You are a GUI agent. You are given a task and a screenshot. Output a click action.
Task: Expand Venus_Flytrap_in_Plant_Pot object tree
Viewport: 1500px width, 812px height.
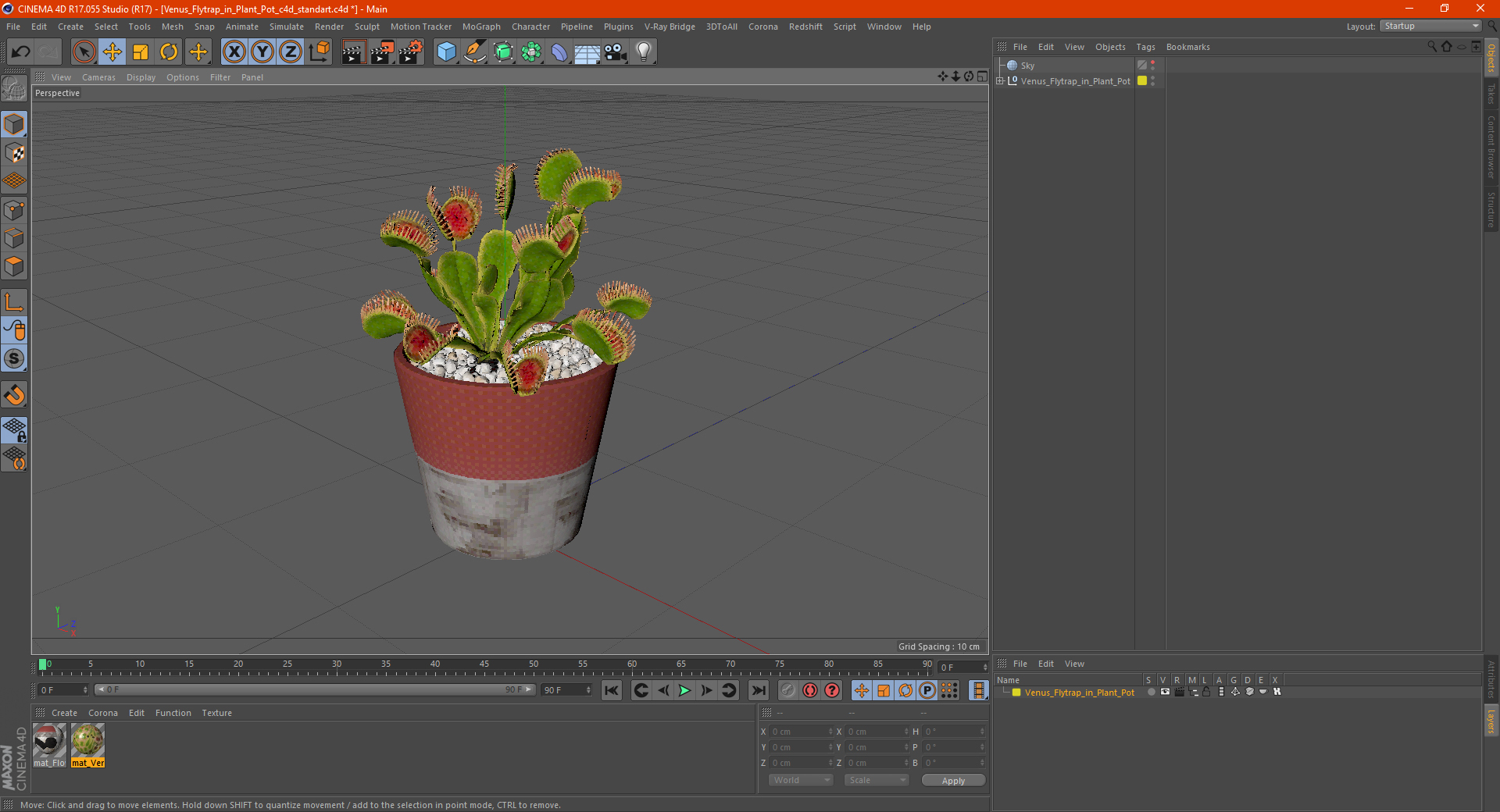click(999, 81)
